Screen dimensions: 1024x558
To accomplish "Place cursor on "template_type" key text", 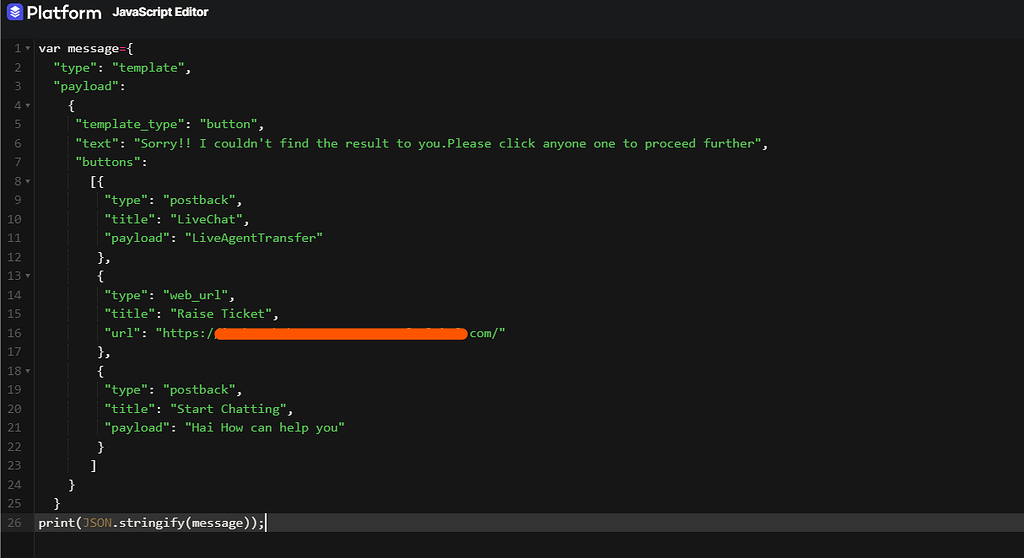I will point(130,124).
